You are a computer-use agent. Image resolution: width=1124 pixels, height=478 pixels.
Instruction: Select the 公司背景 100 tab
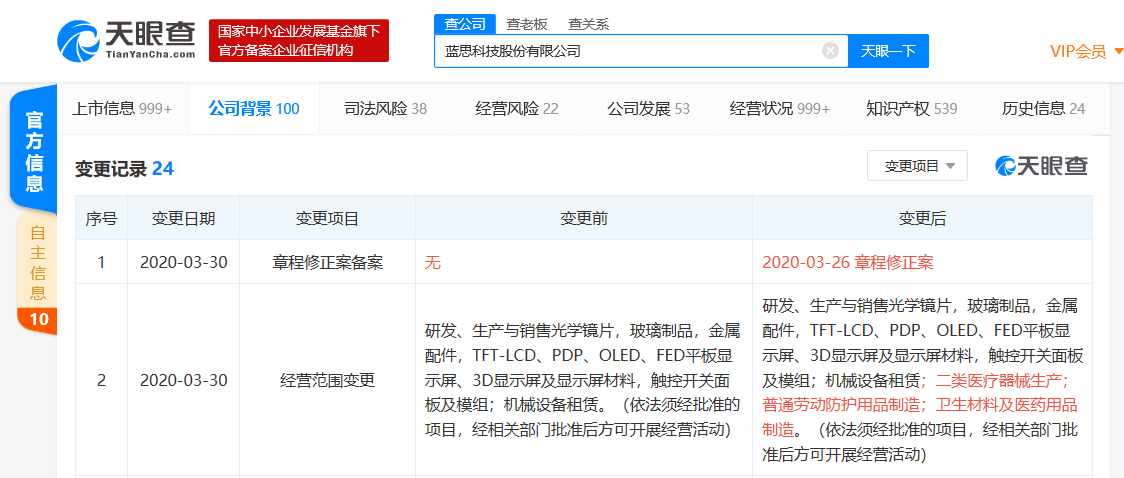coord(254,109)
